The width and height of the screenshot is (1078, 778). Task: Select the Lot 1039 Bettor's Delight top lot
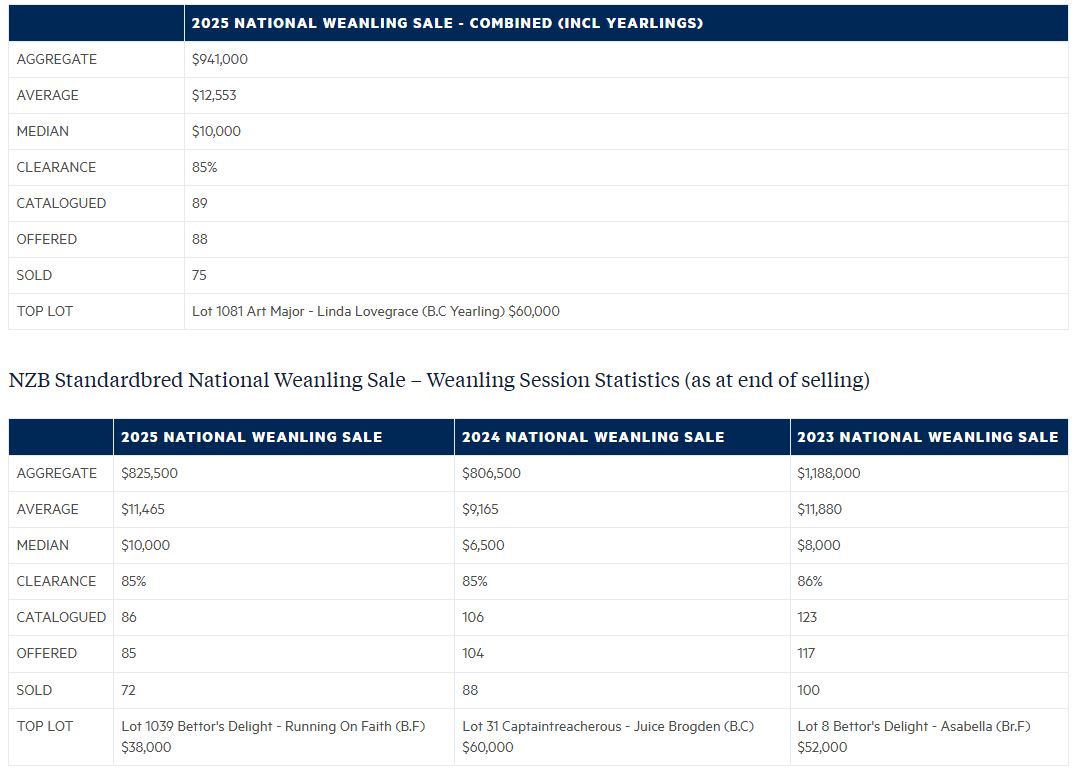coord(273,736)
